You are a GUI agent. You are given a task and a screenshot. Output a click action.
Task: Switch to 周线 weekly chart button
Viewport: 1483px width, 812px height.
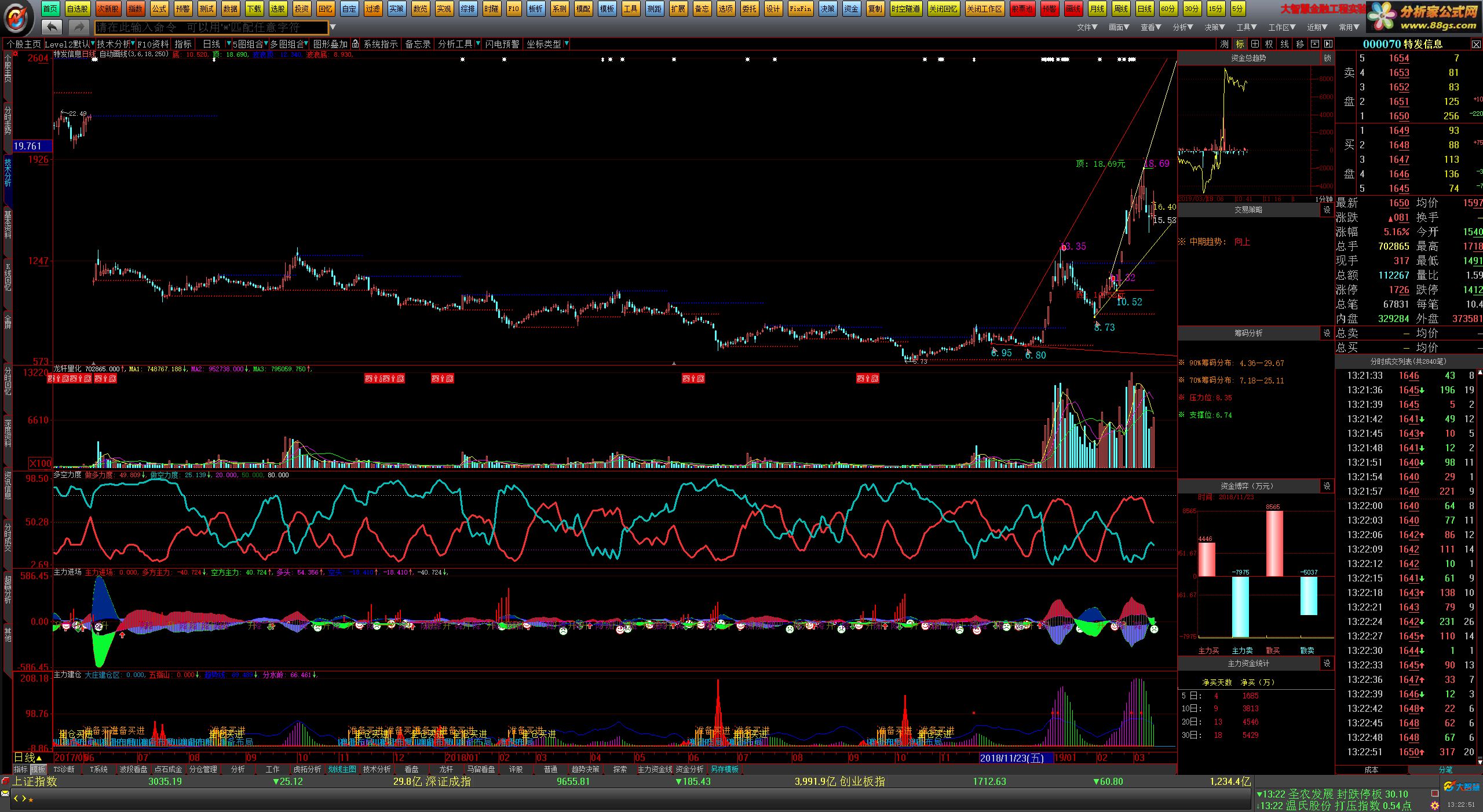1120,9
